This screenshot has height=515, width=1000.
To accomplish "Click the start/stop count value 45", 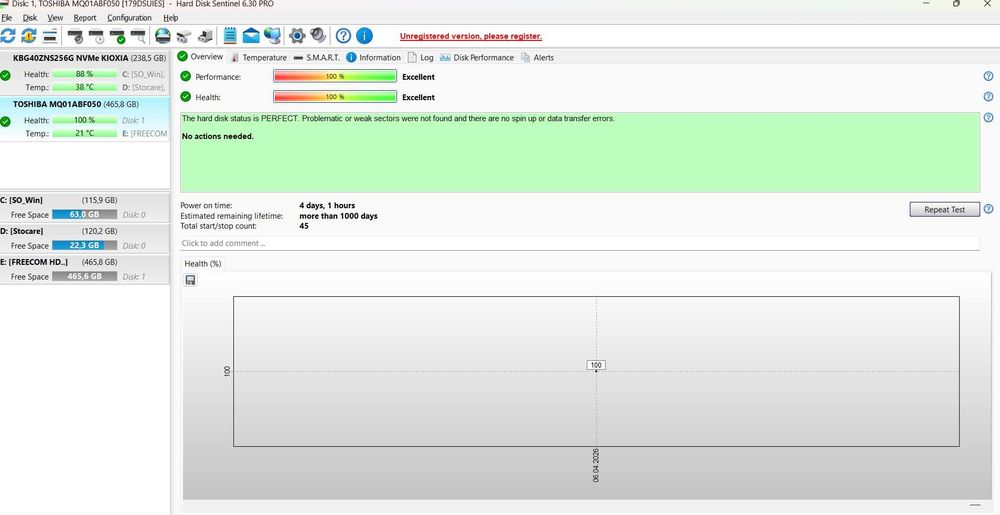I will (304, 226).
